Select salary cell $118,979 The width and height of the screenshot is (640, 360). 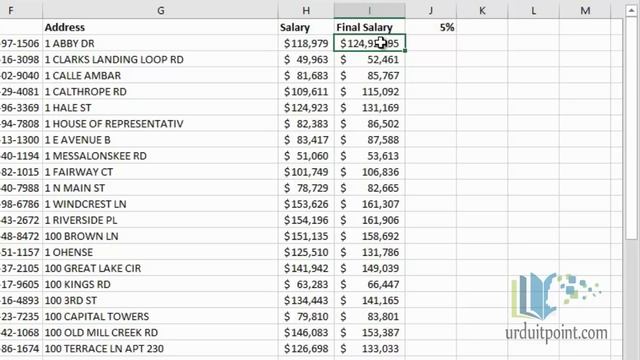tap(306, 43)
